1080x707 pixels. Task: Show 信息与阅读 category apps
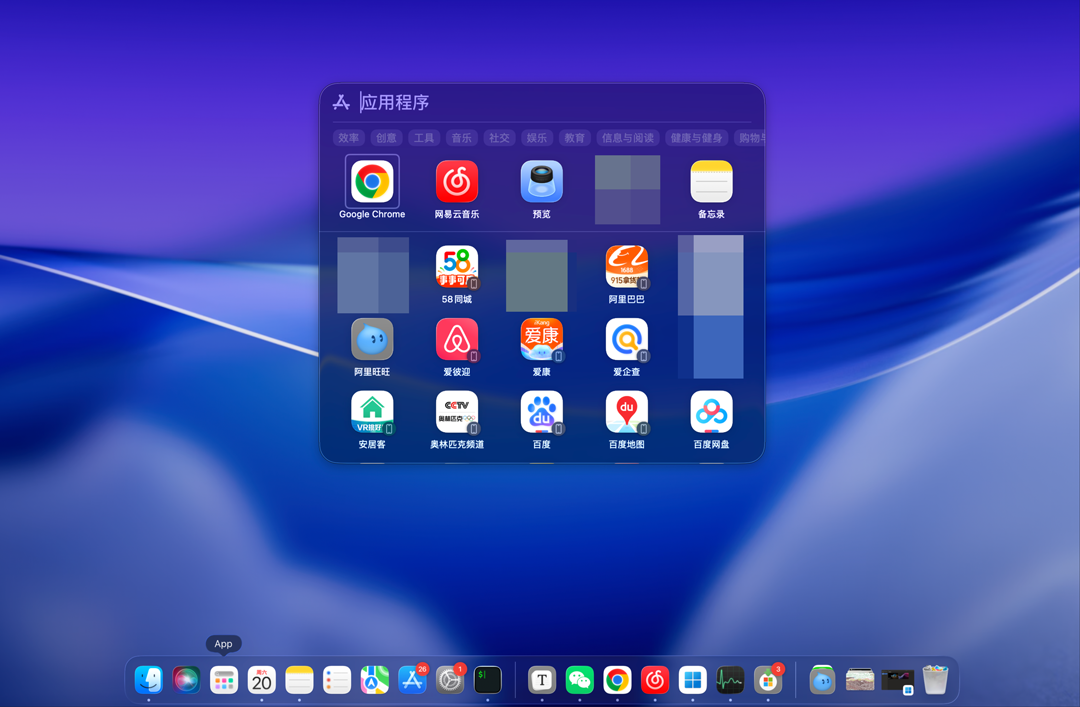tap(627, 138)
